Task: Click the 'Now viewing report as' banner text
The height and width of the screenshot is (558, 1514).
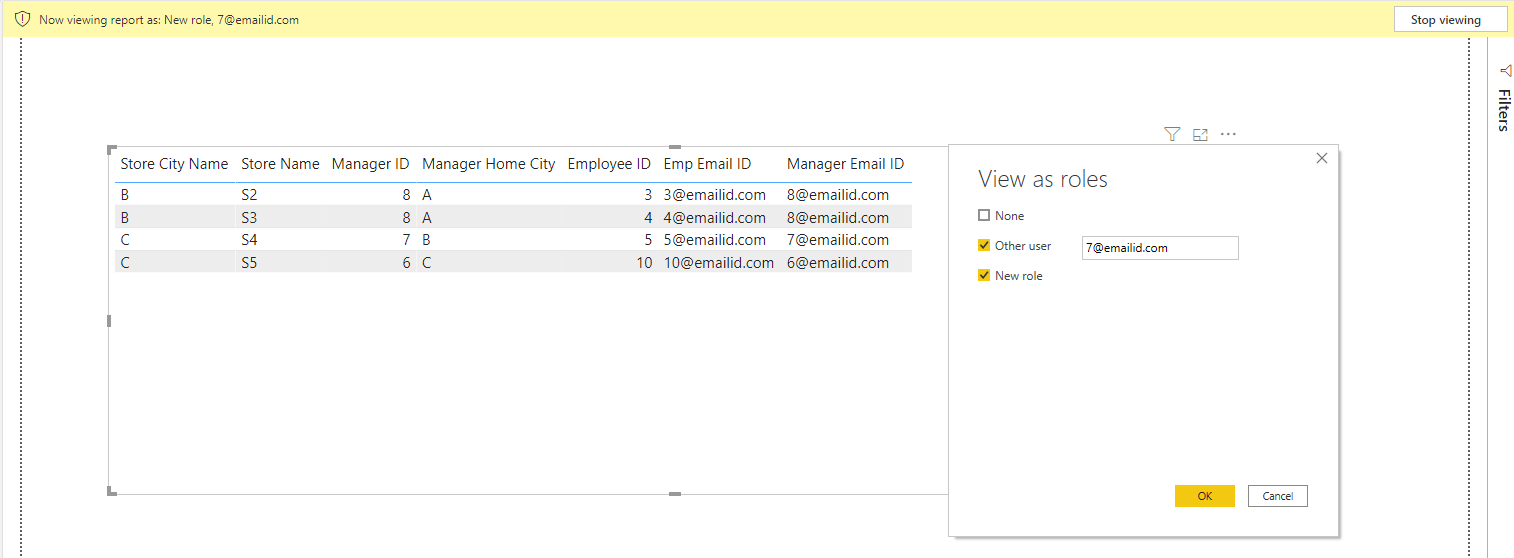Action: tap(168, 20)
